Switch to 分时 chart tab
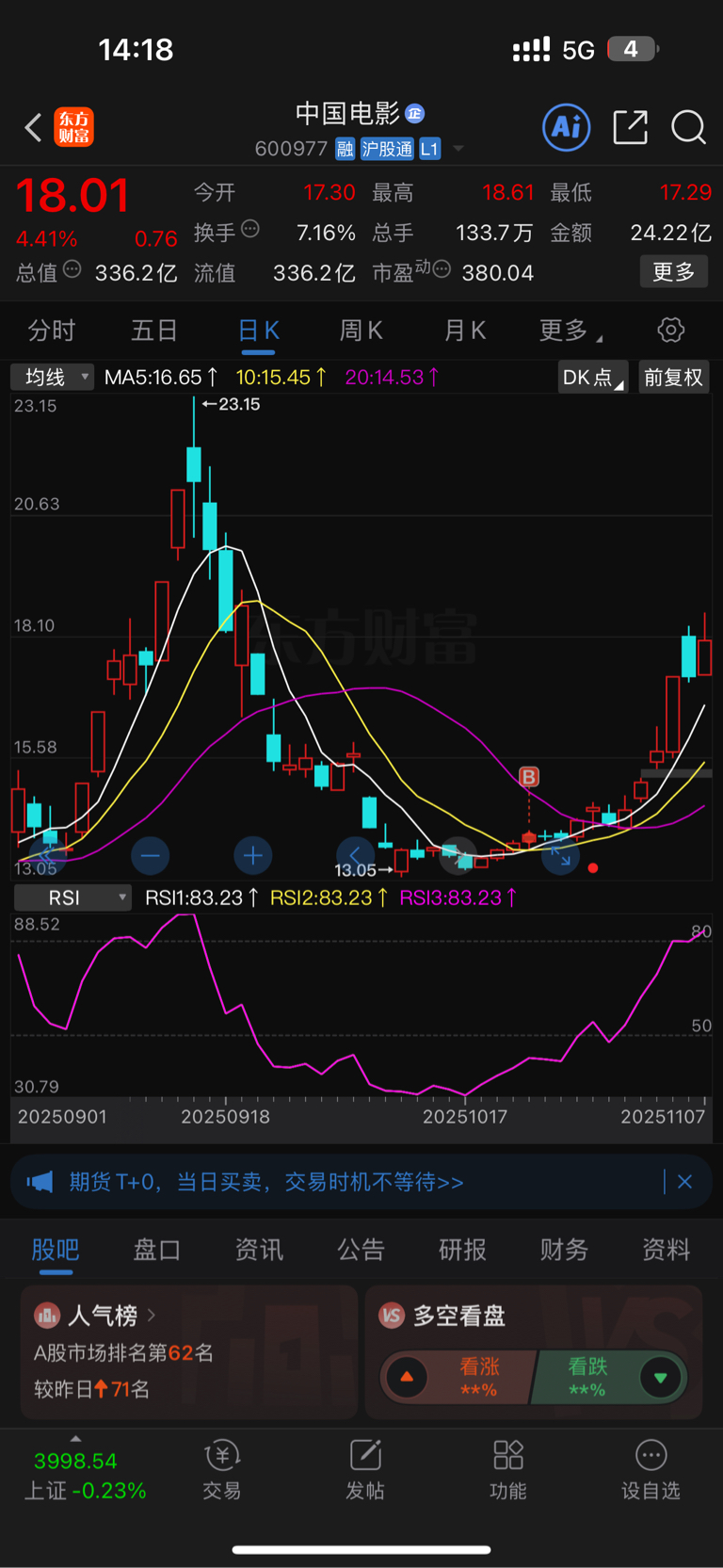This screenshot has height=1568, width=723. coord(52,331)
